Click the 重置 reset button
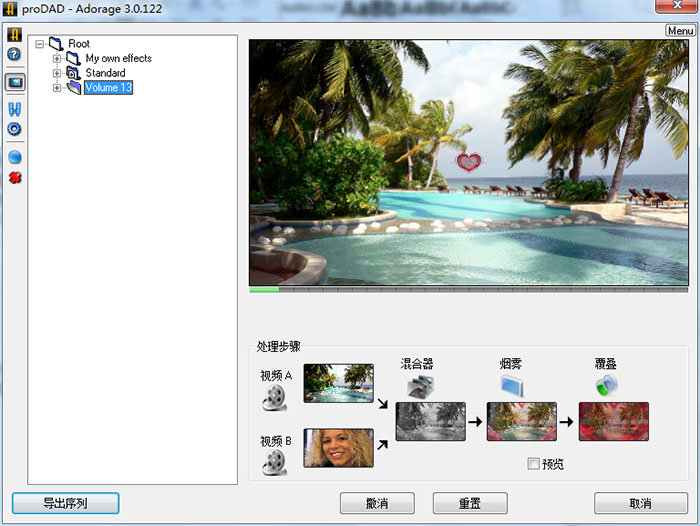This screenshot has width=700, height=526. [x=470, y=503]
